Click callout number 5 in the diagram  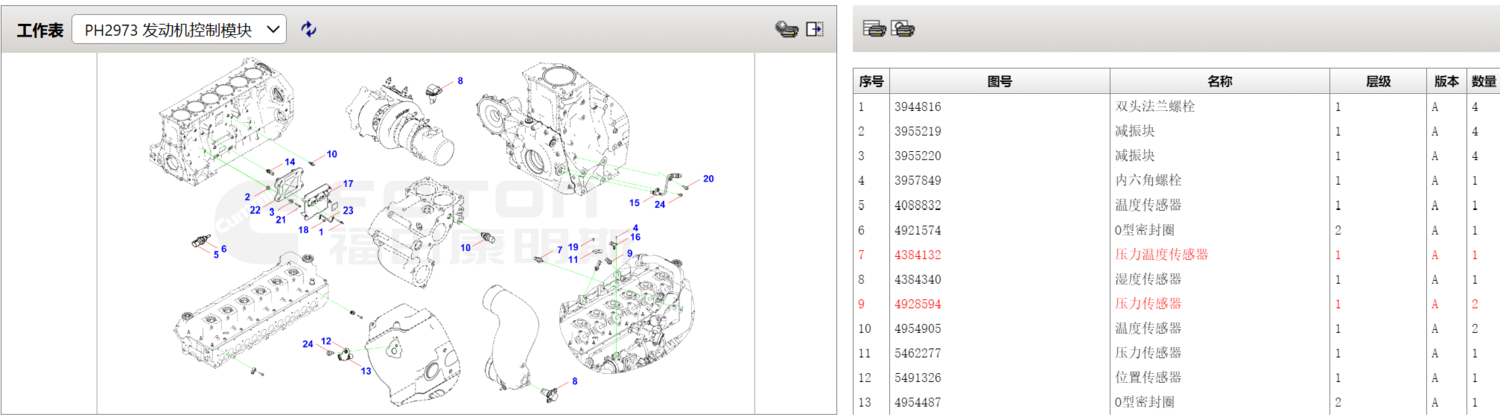click(x=215, y=255)
